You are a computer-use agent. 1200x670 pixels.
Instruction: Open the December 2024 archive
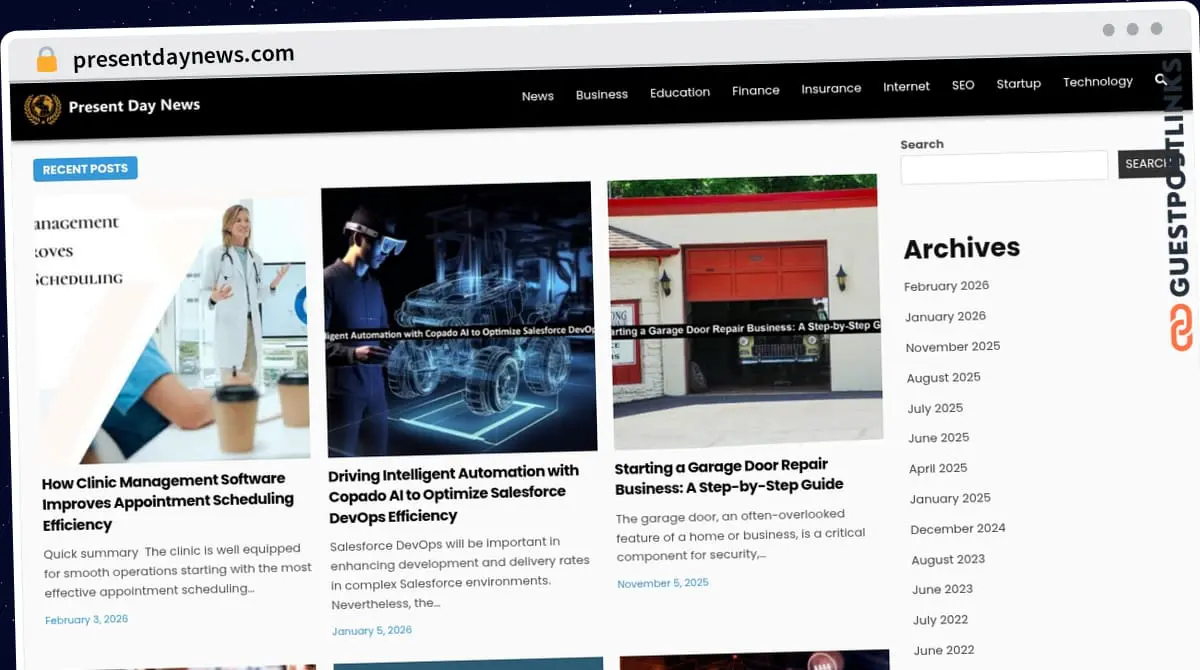click(x=958, y=528)
